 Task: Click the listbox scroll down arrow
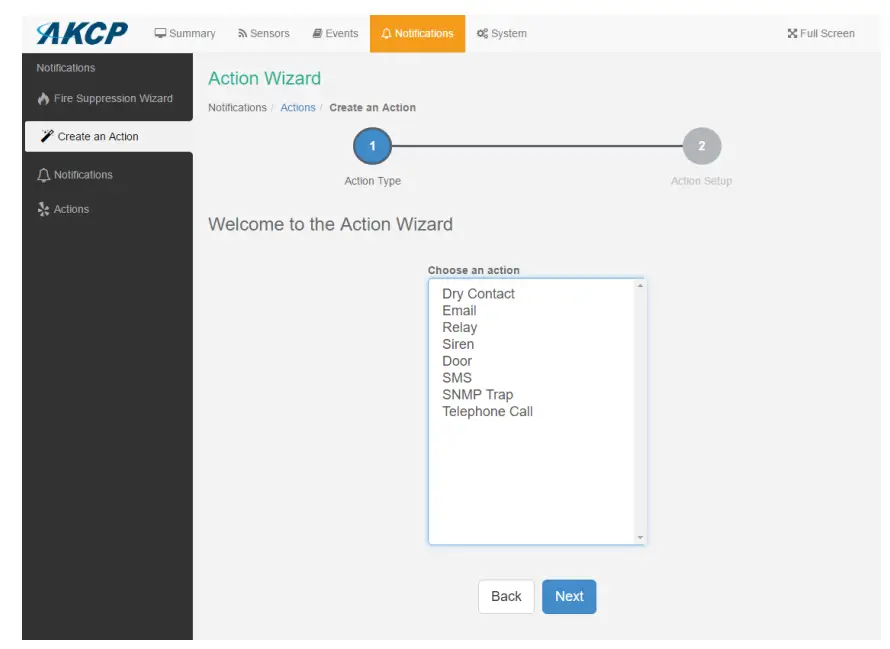coord(640,537)
